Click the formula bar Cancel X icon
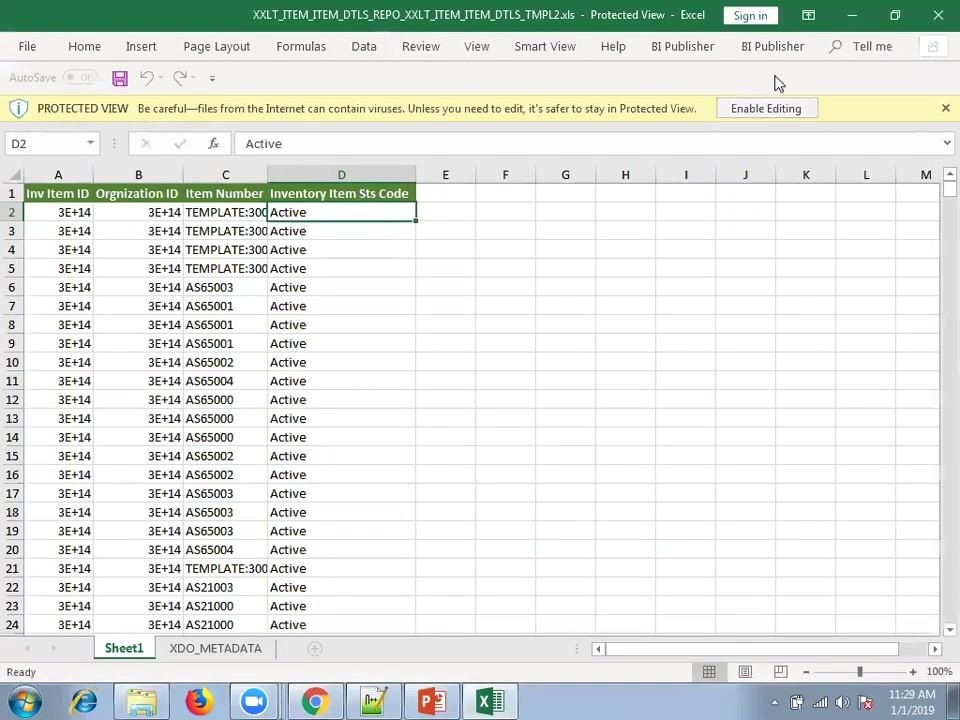Viewport: 960px width, 720px height. tap(146, 144)
